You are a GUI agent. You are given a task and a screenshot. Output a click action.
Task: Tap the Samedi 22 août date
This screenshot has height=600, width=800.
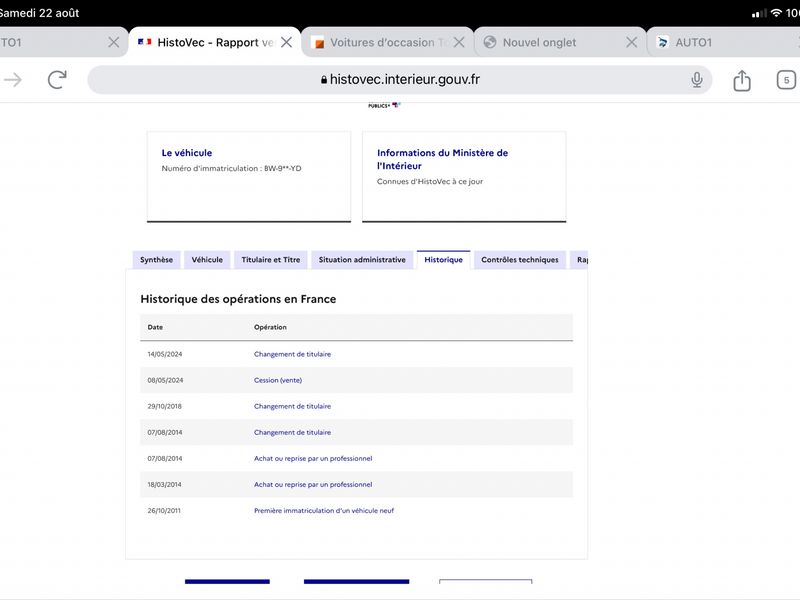point(39,13)
